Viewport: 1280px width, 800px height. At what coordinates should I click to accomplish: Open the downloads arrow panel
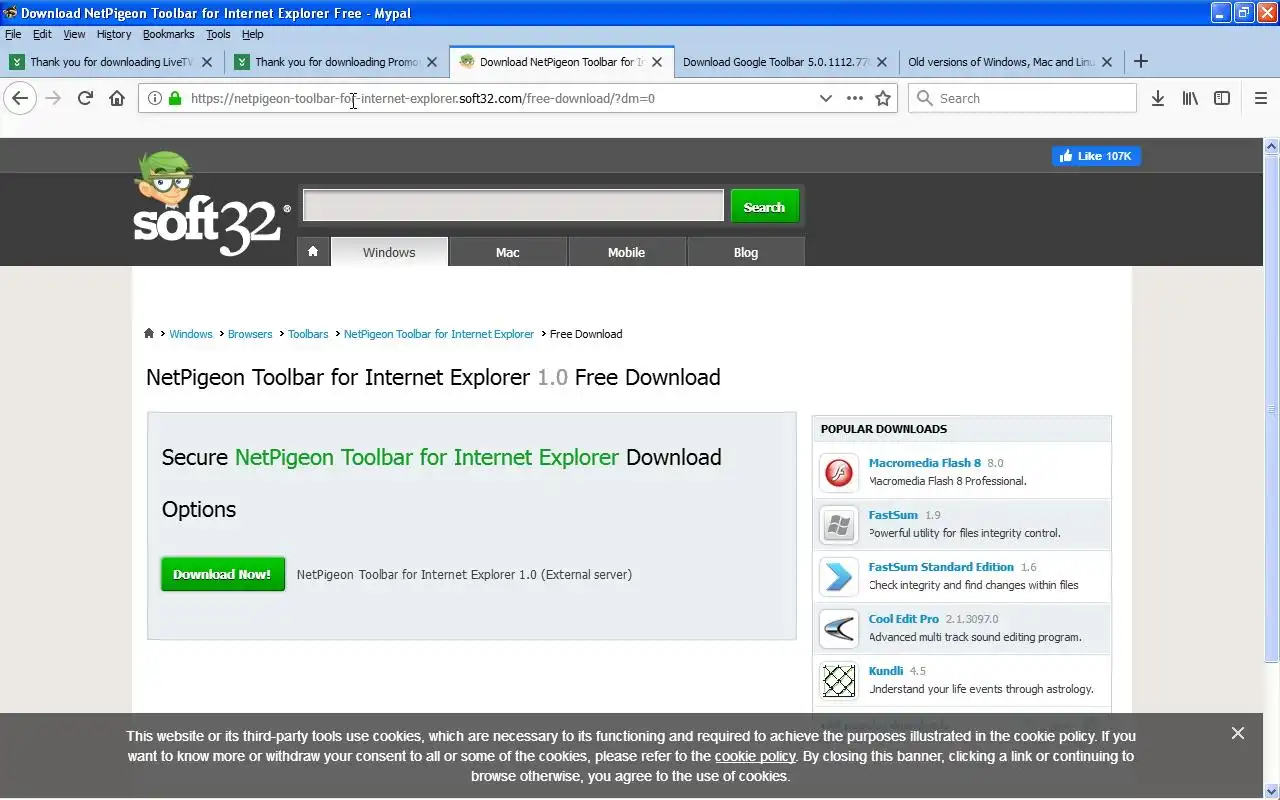point(1158,98)
